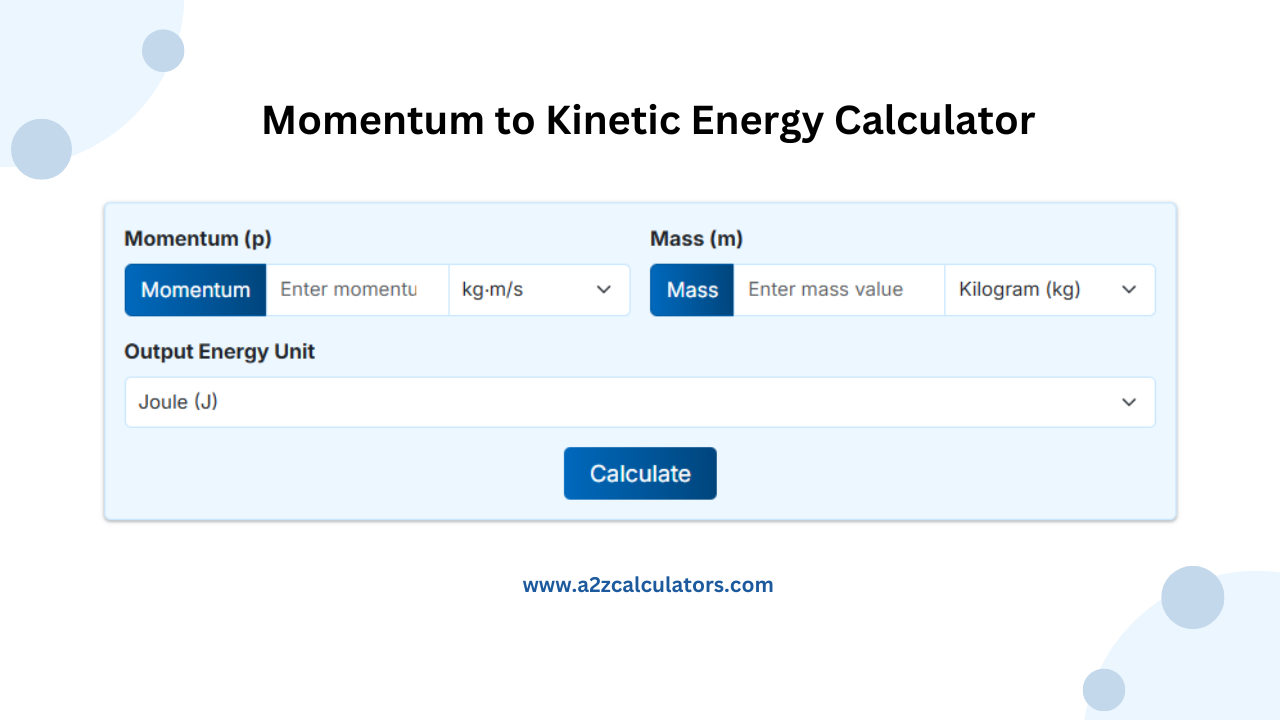The width and height of the screenshot is (1280, 720).
Task: Expand the mass unit selector chevron
Action: [1129, 290]
